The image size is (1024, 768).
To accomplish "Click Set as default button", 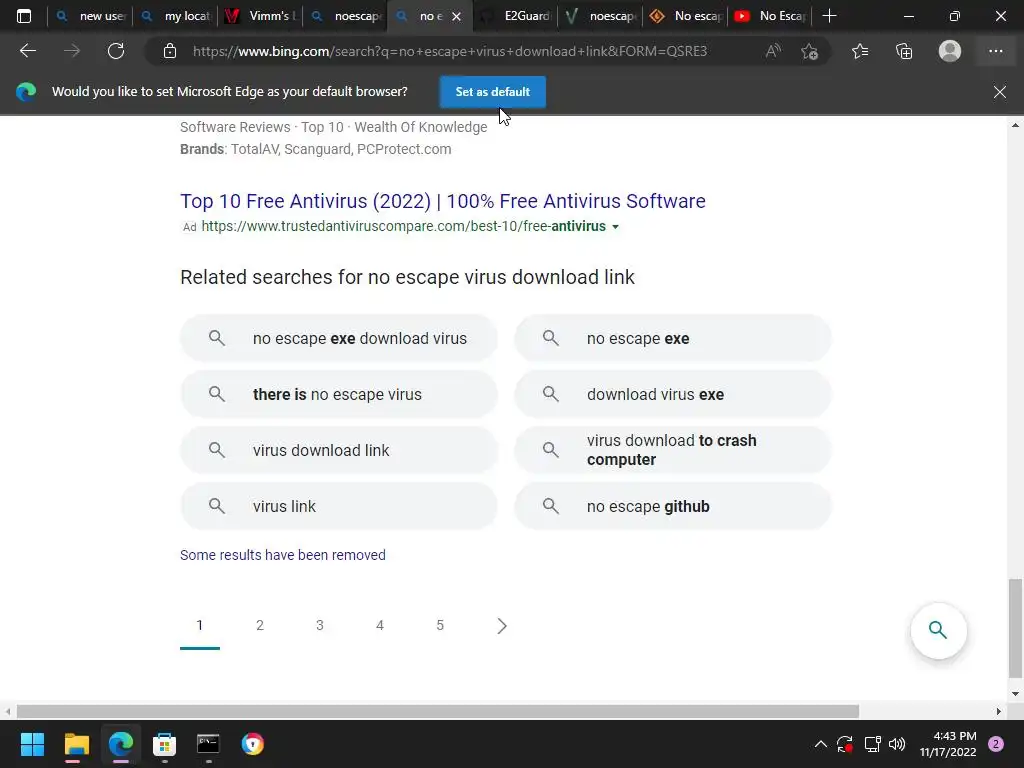I will point(492,91).
